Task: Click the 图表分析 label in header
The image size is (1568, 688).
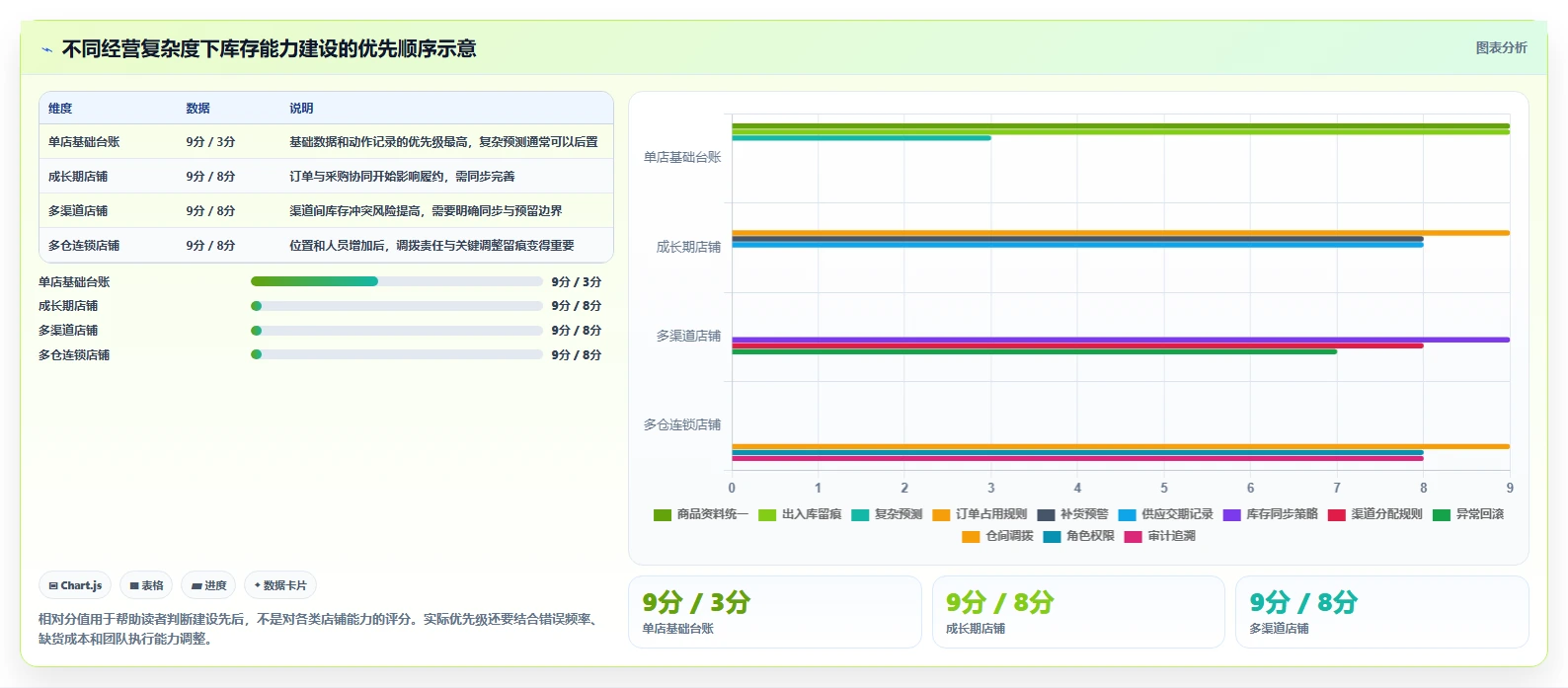Action: pos(1501,47)
